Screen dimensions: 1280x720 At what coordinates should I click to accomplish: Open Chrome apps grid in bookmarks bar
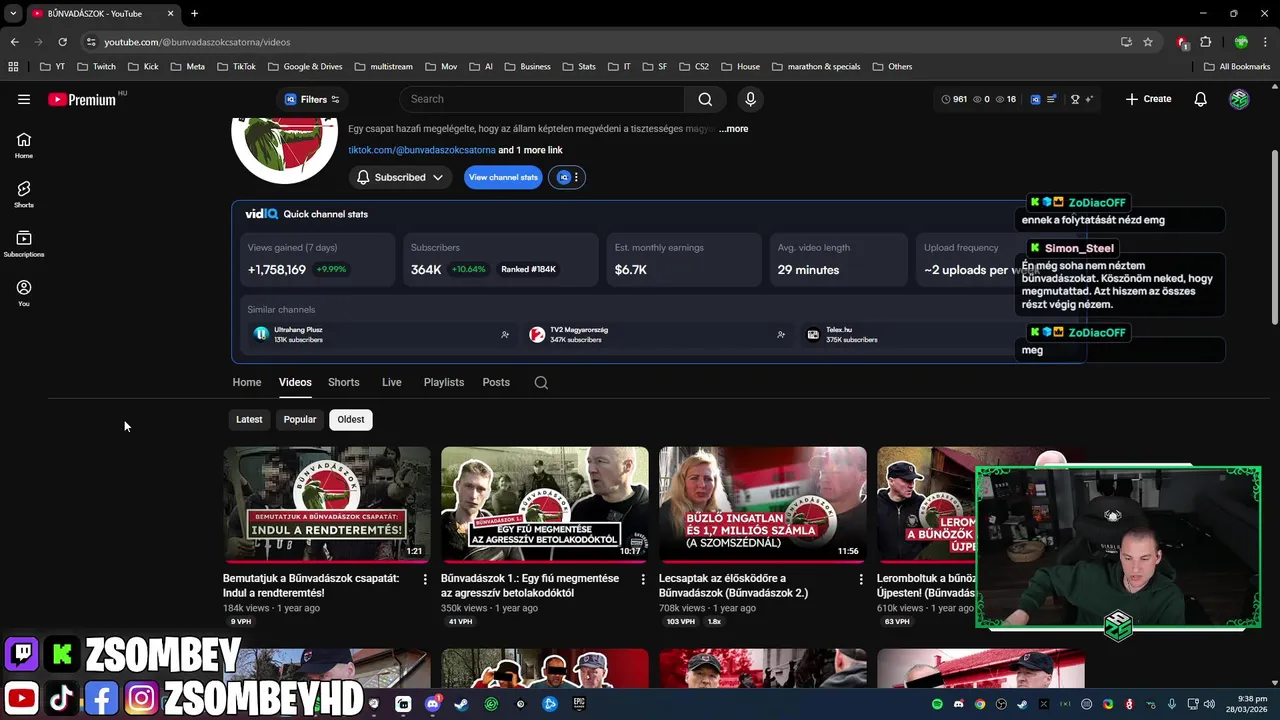point(13,67)
